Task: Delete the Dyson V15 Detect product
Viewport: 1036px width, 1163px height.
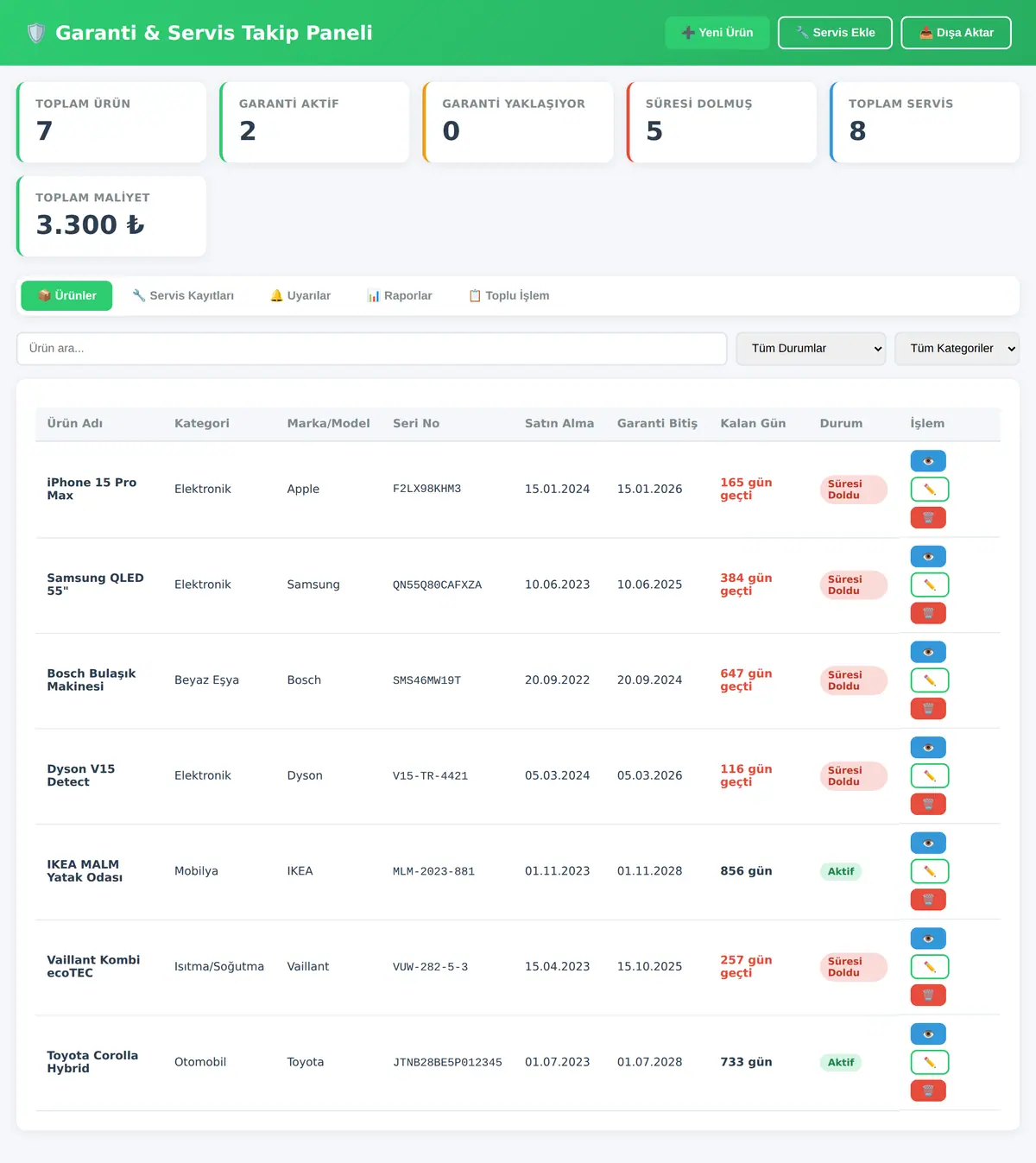Action: [928, 804]
